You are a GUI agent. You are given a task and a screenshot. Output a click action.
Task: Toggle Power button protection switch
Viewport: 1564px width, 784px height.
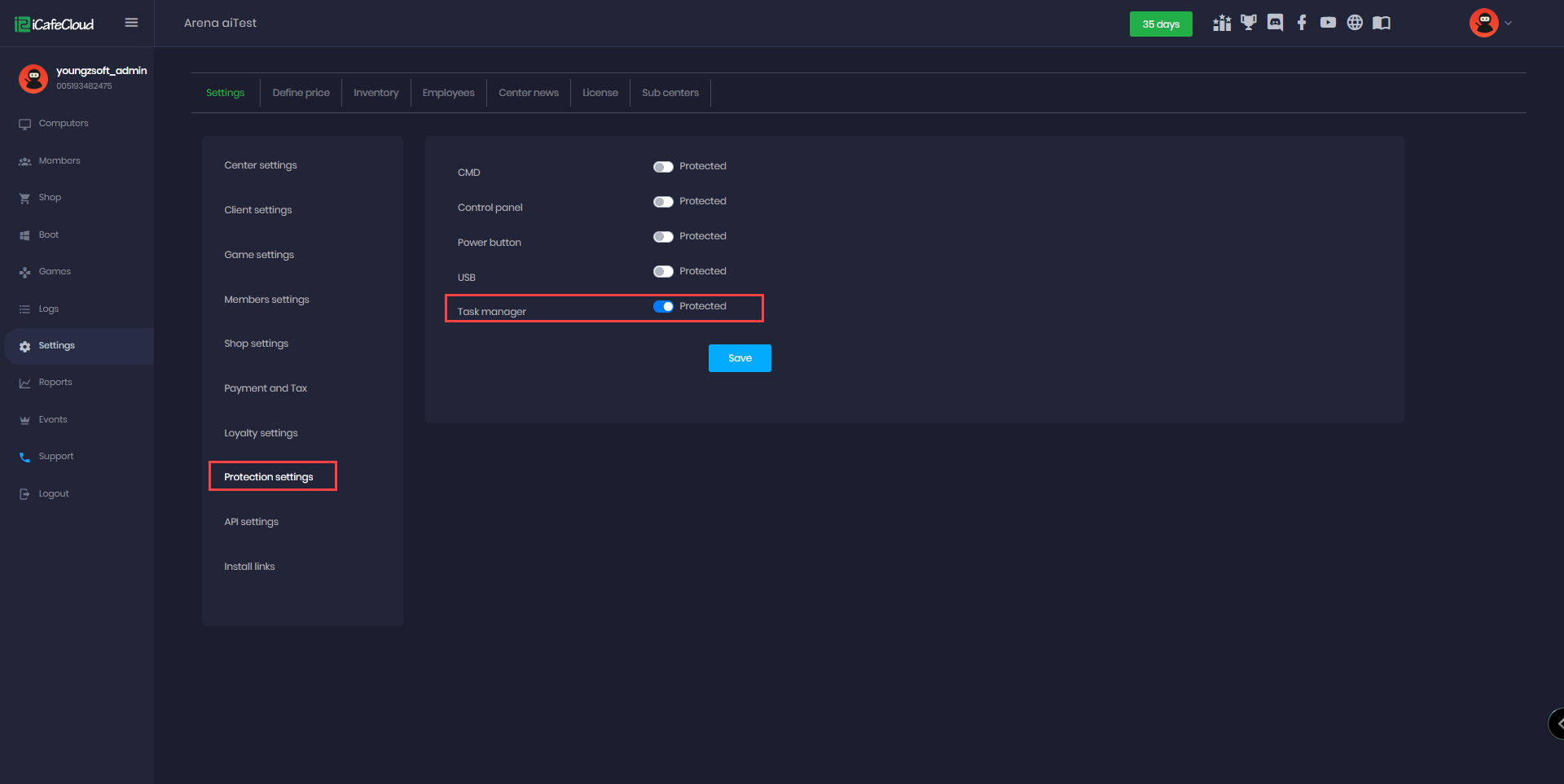(663, 237)
